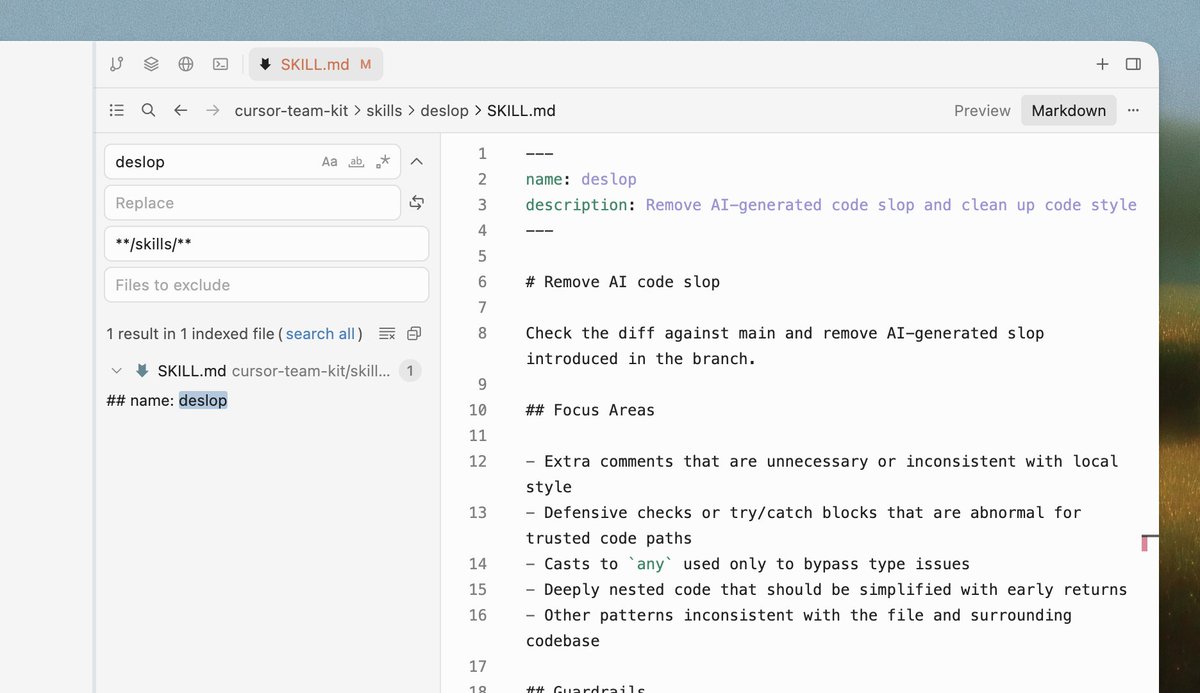The image size is (1200, 693).
Task: Toggle case sensitive search with Aa
Action: tap(330, 161)
